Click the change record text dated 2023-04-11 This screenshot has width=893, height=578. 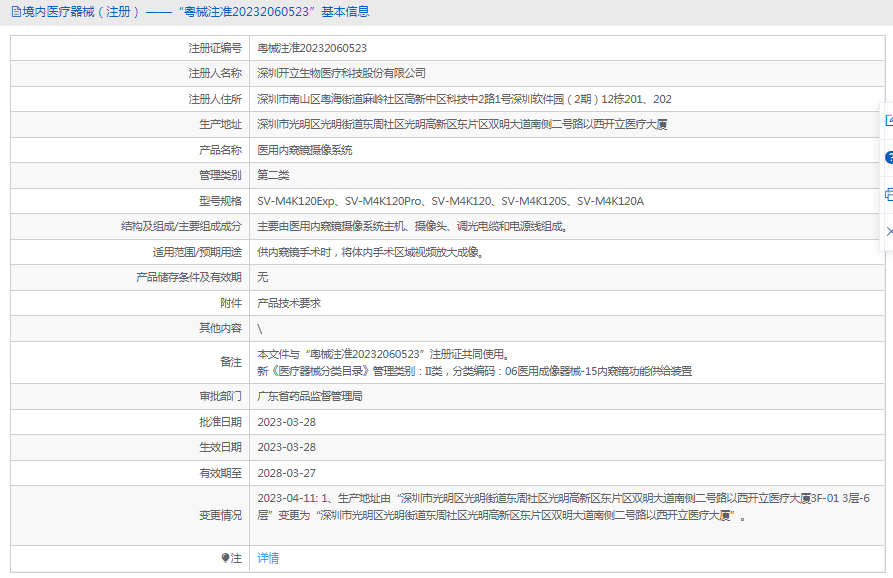(564, 507)
